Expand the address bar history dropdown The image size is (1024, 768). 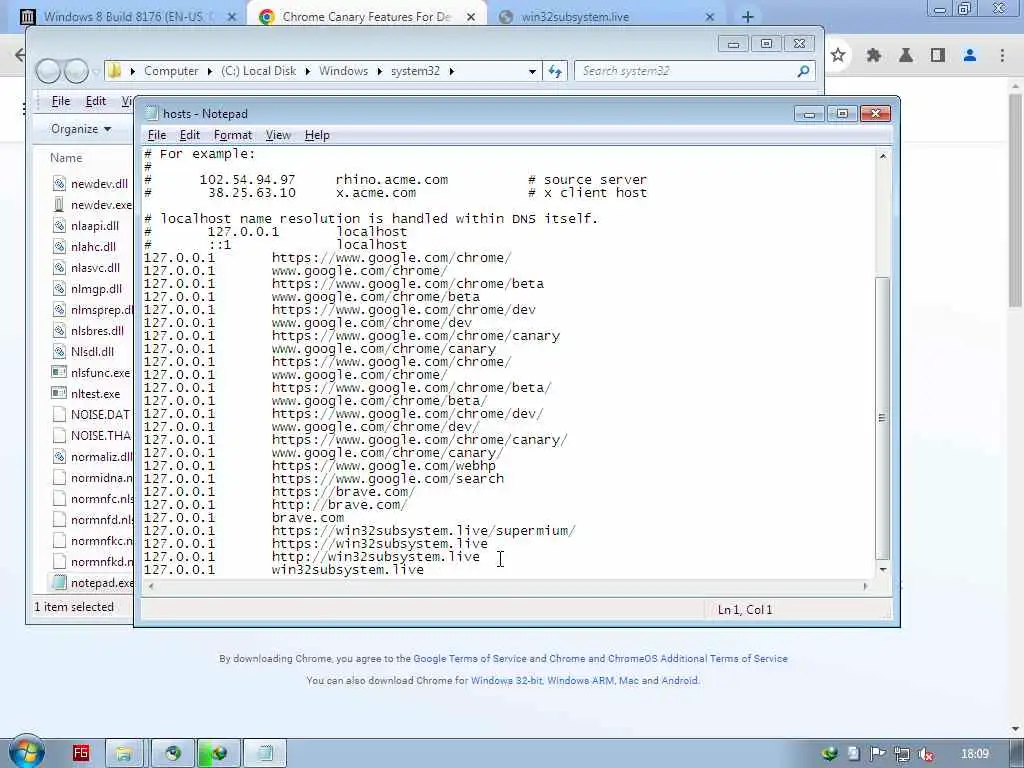coord(532,71)
